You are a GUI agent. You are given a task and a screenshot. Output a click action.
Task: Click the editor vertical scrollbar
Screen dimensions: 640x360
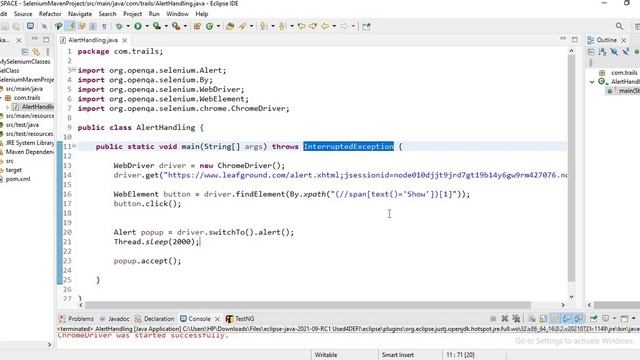click(x=571, y=168)
